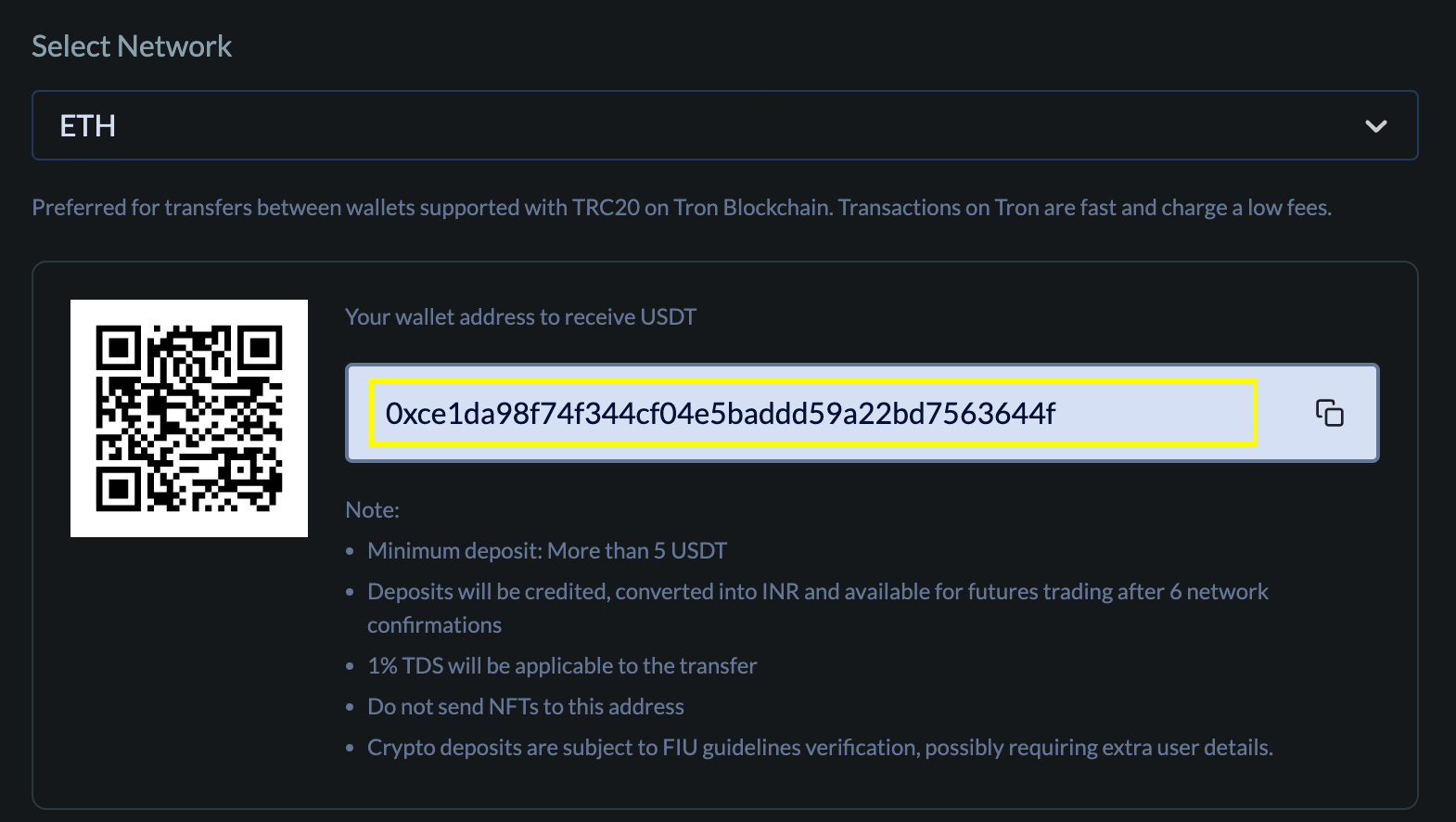This screenshot has height=822, width=1456.
Task: Click the 'Do not send NFTs' warning
Action: [x=525, y=707]
